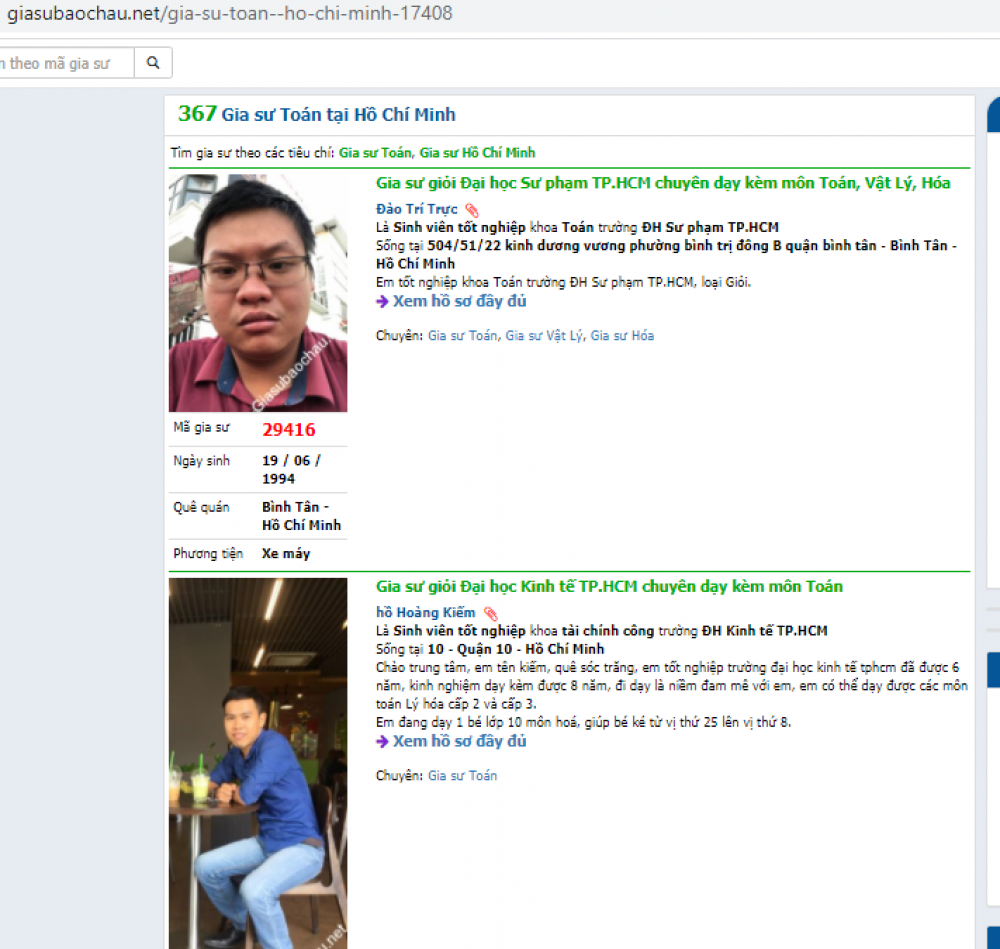Open Đào Trí Trực's name link
The width and height of the screenshot is (1000, 949).
pyautogui.click(x=416, y=209)
